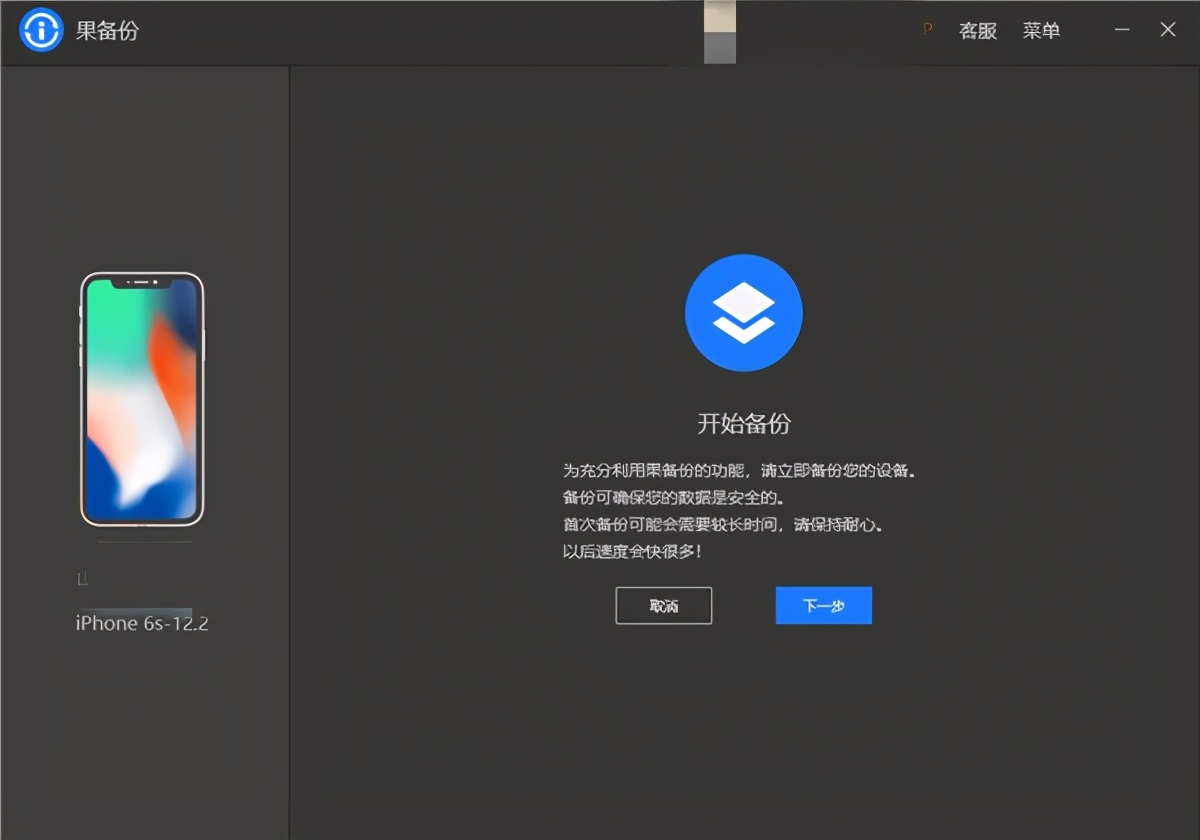Click the divider between sidebar and main area
The width and height of the screenshot is (1200, 840).
(288, 450)
